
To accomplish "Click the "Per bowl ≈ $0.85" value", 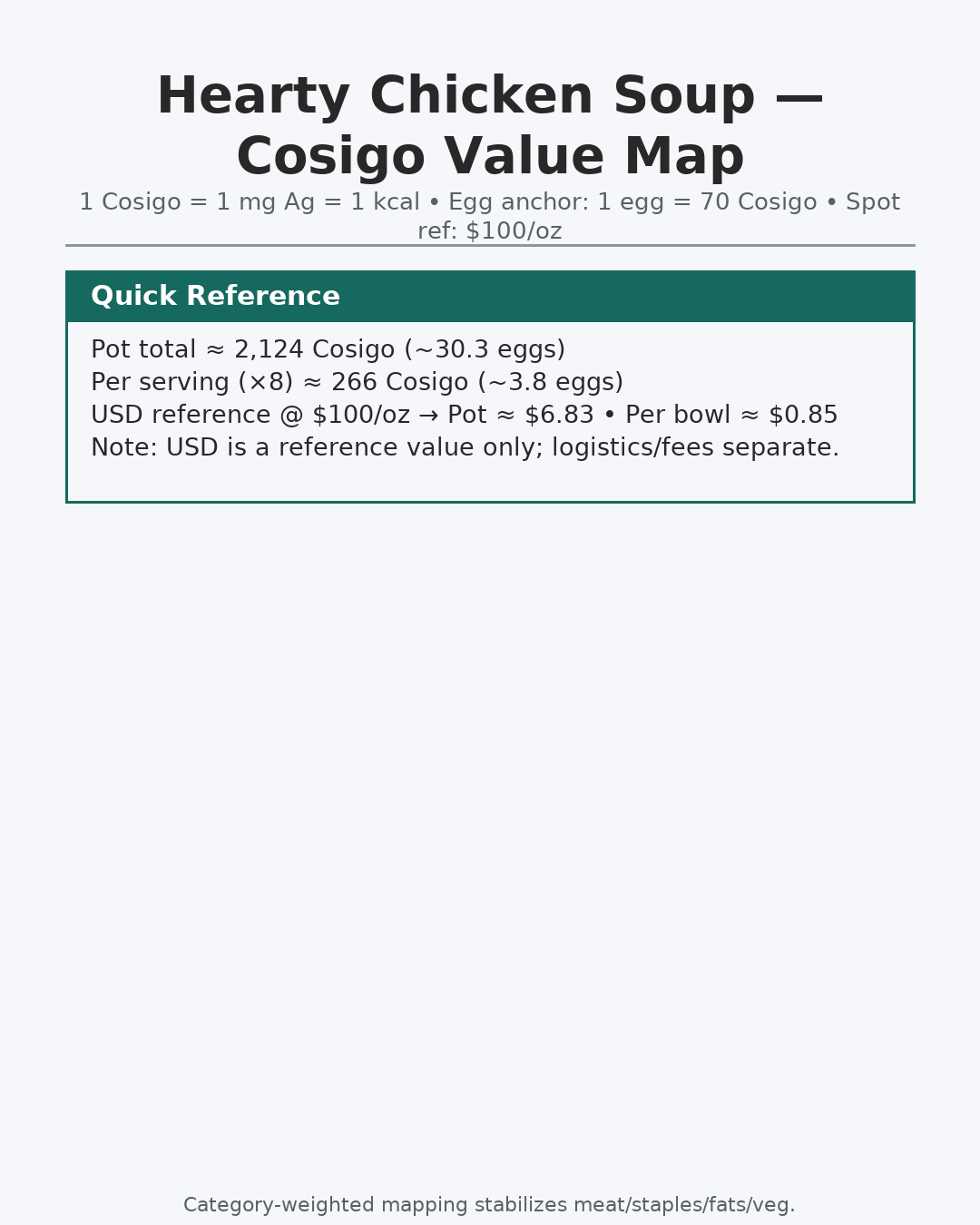I will 731,416.
